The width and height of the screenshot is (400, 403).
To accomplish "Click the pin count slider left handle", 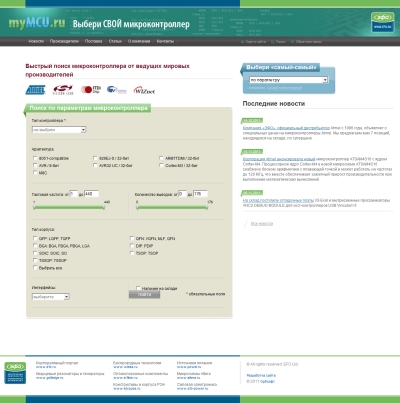I will pyautogui.click(x=137, y=207).
